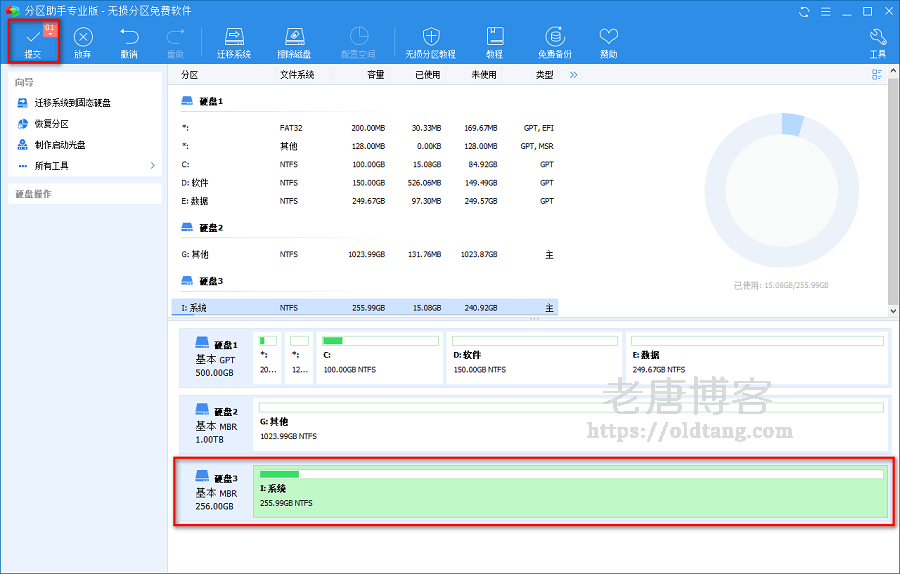The image size is (900, 574).
Task: Sort by the 文件系统 column header
Action: 297,75
